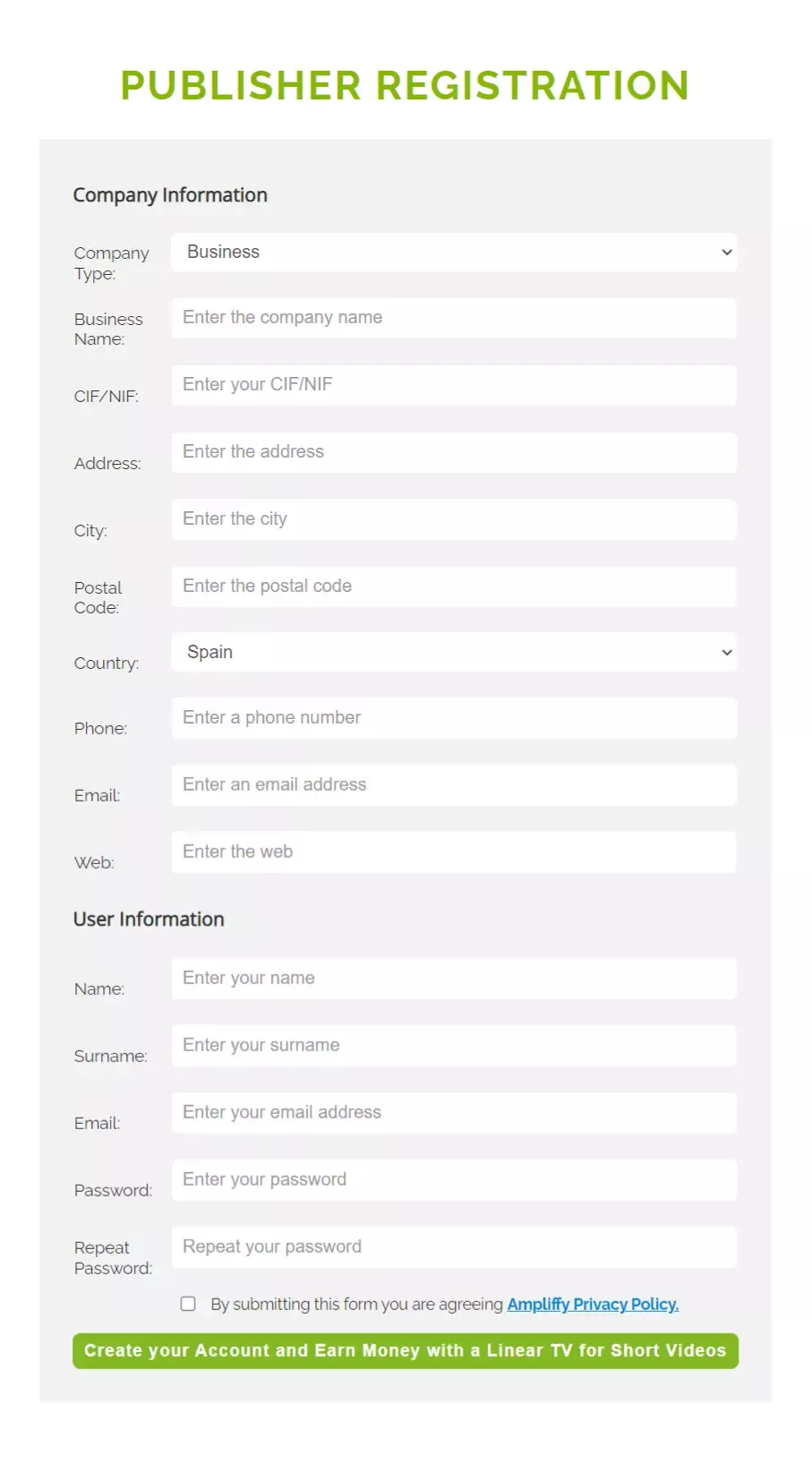The height and width of the screenshot is (1473, 812).
Task: Focus the Phone number field
Action: click(453, 718)
